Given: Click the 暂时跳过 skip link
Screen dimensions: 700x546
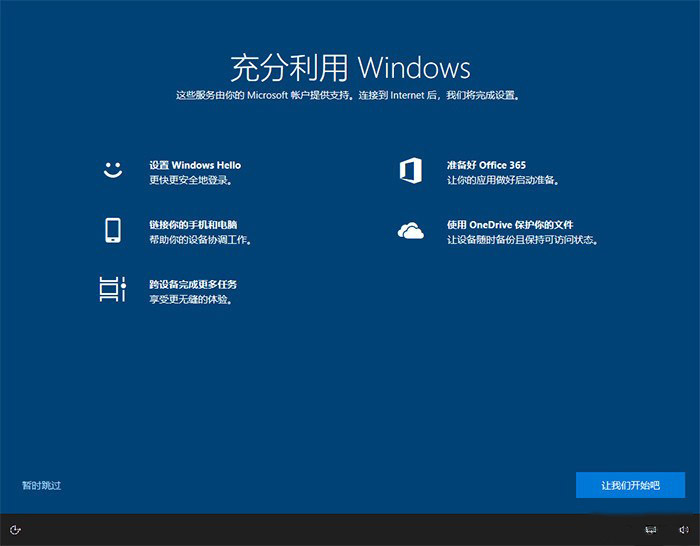Looking at the screenshot, I should 41,485.
